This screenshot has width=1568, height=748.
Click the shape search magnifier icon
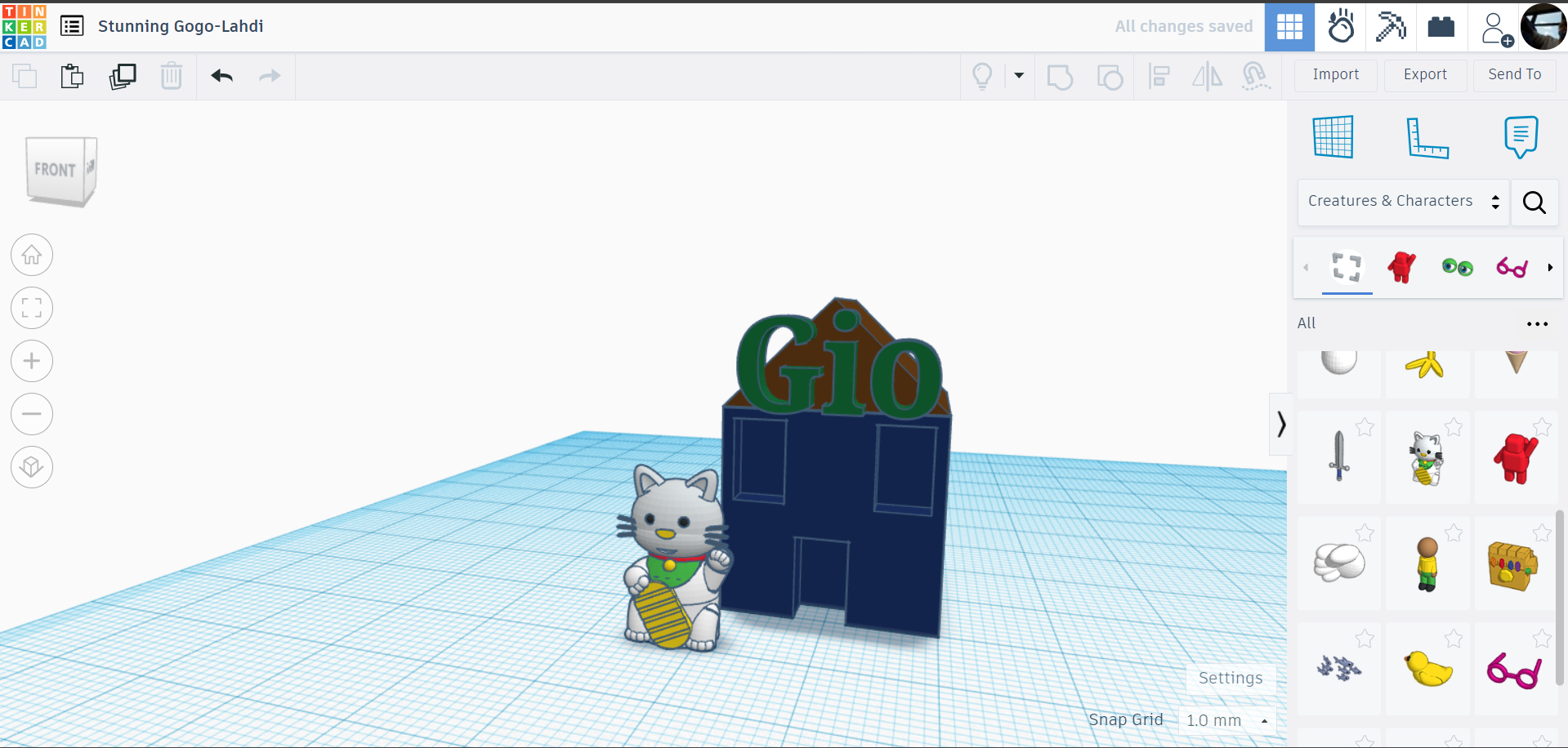tap(1534, 203)
